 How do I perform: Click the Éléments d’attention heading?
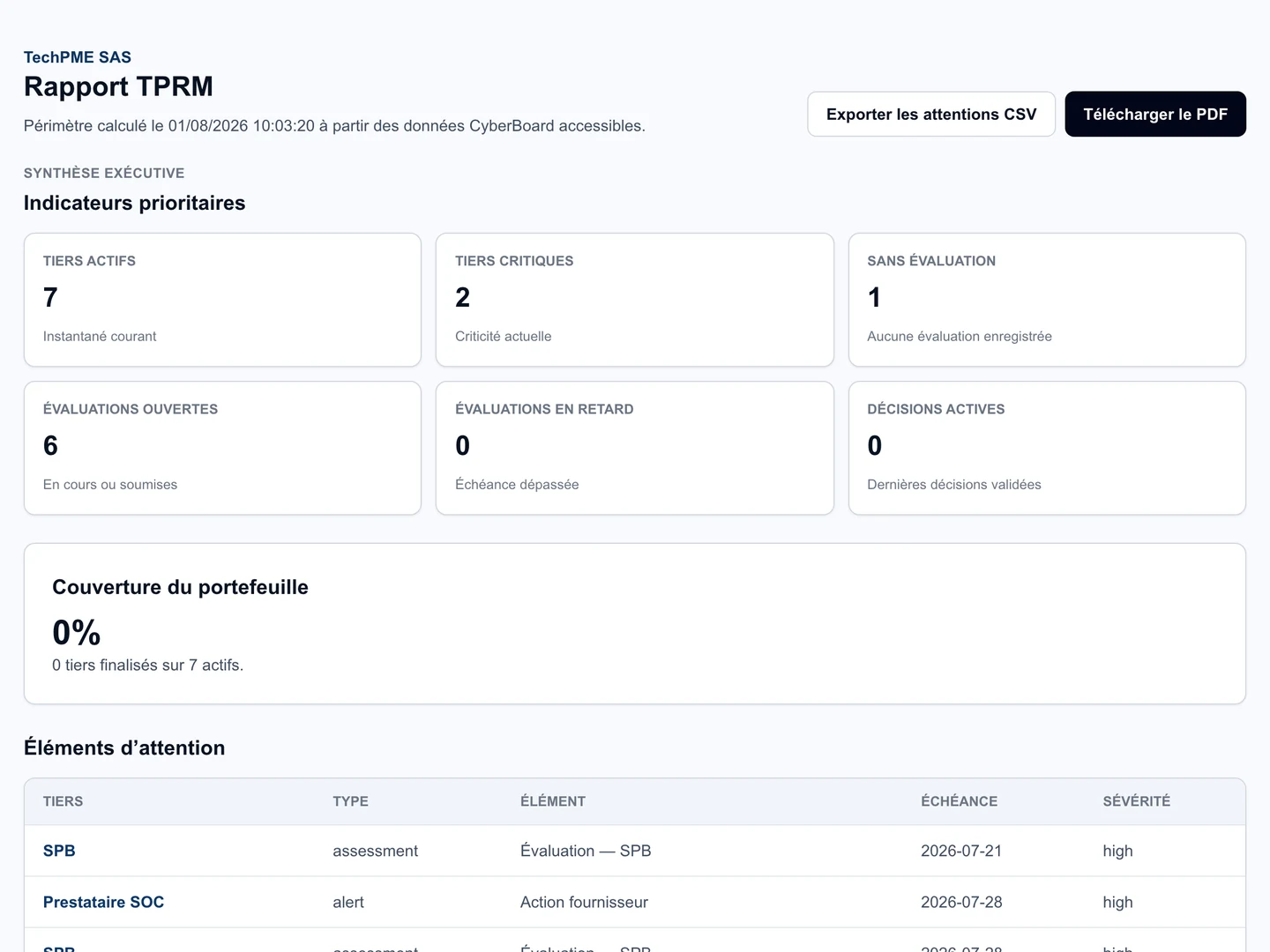[124, 747]
